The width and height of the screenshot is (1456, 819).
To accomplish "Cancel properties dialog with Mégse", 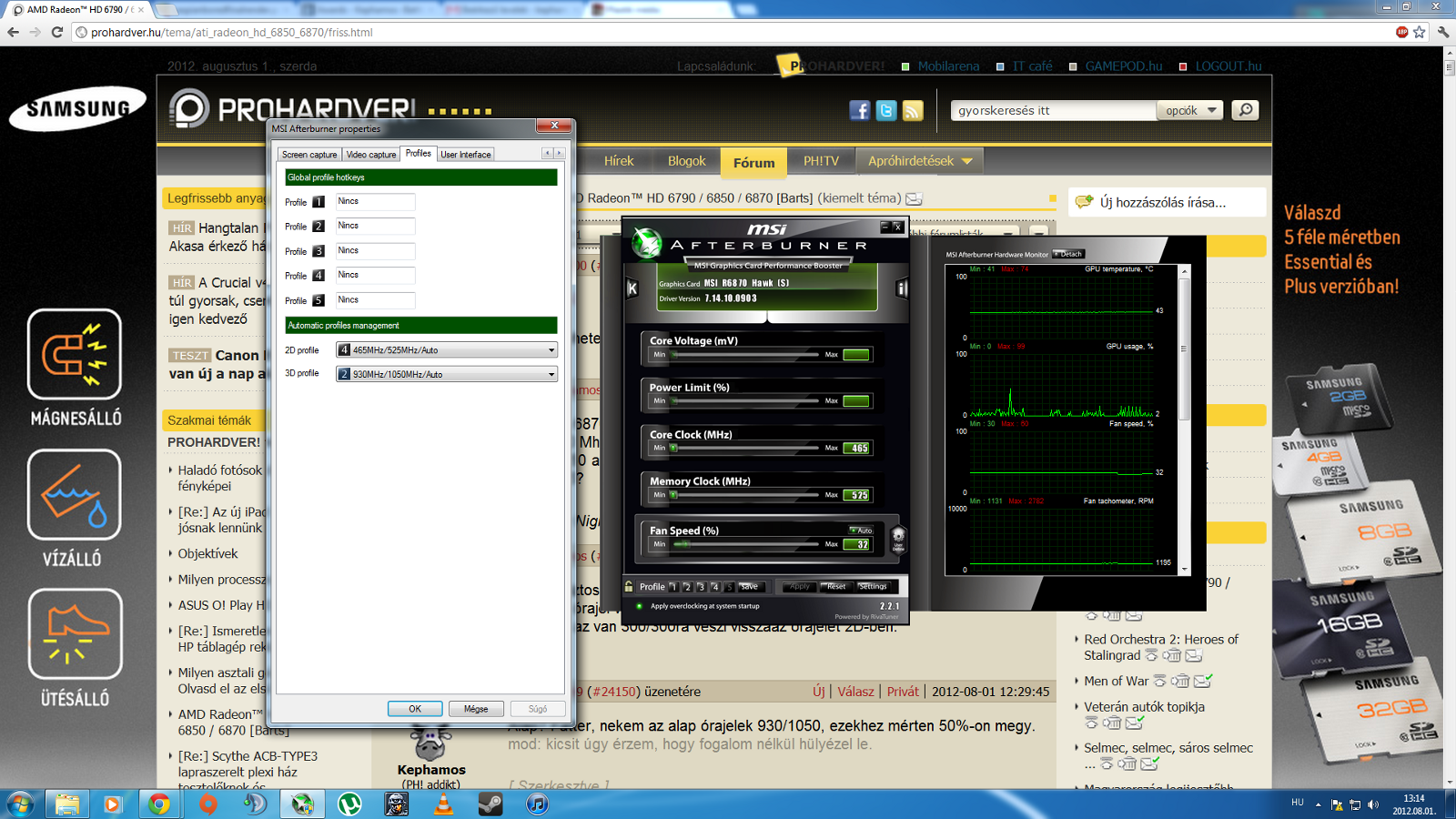I will (x=476, y=709).
